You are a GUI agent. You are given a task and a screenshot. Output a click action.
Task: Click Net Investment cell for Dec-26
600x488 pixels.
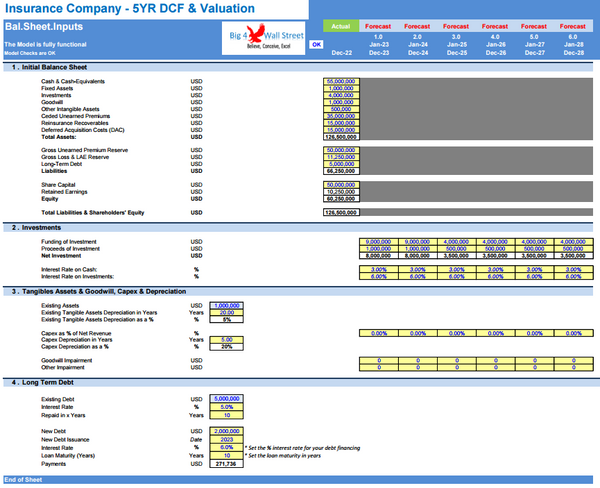(x=495, y=255)
